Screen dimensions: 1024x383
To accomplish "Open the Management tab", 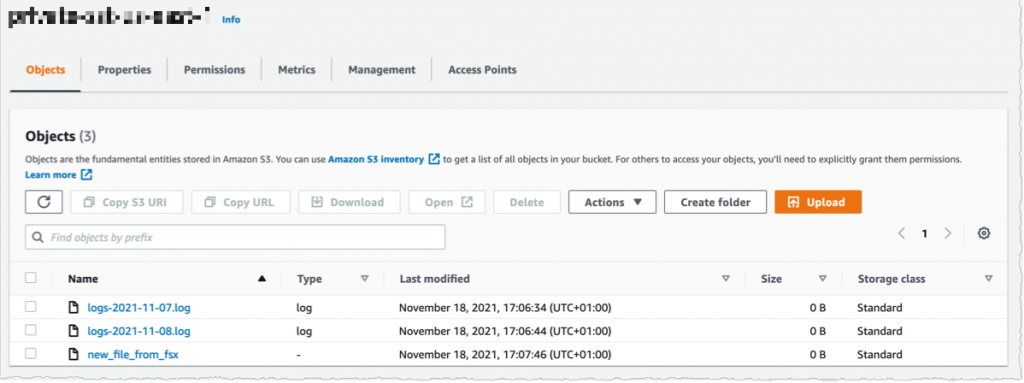I will tap(381, 69).
